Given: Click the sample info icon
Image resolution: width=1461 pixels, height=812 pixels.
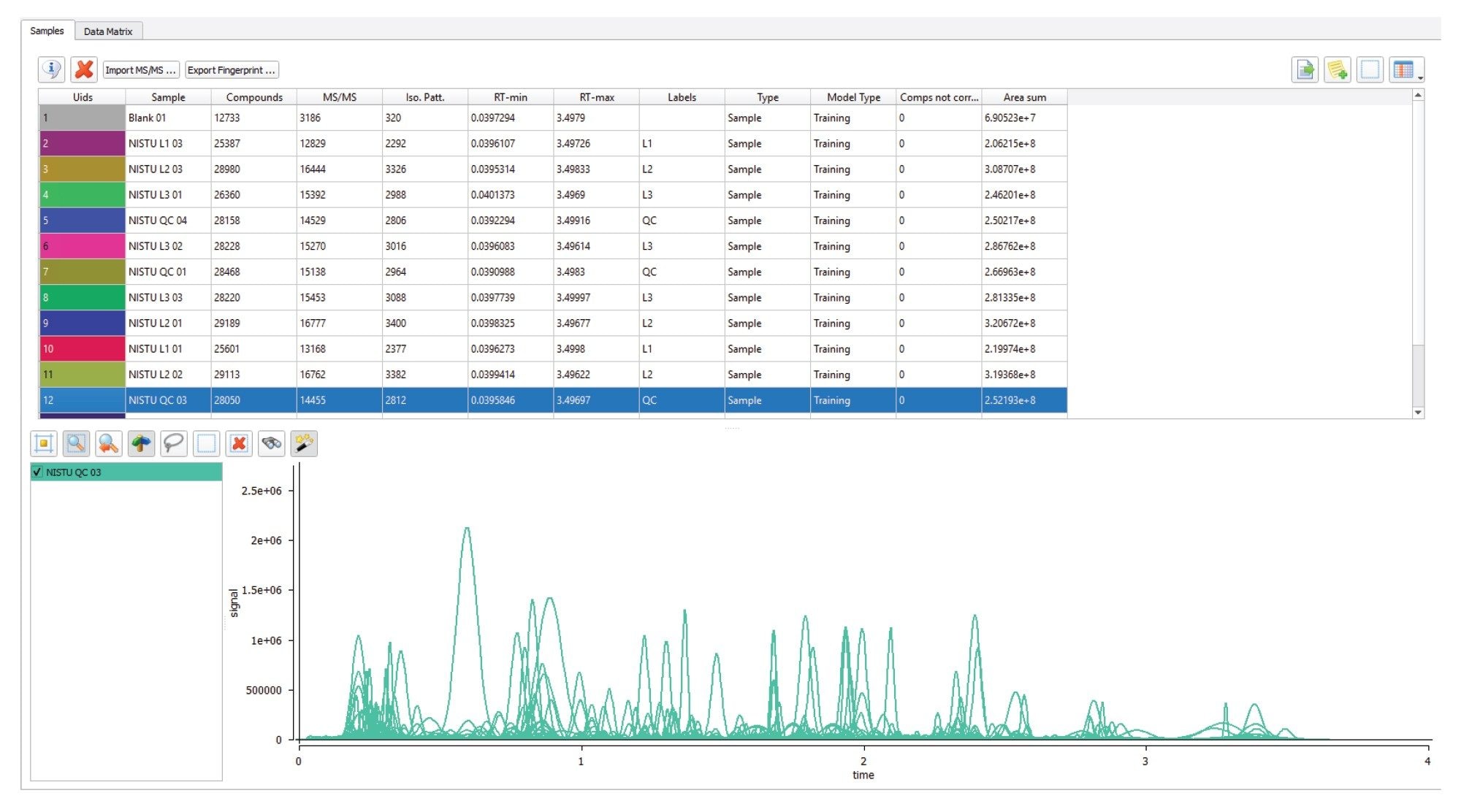Looking at the screenshot, I should (x=51, y=70).
